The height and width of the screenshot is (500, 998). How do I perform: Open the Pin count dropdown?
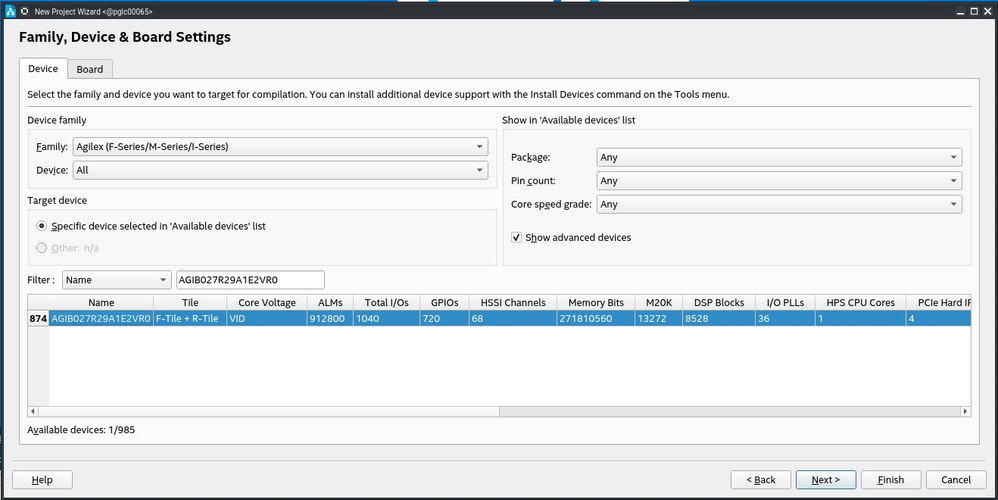coord(779,181)
